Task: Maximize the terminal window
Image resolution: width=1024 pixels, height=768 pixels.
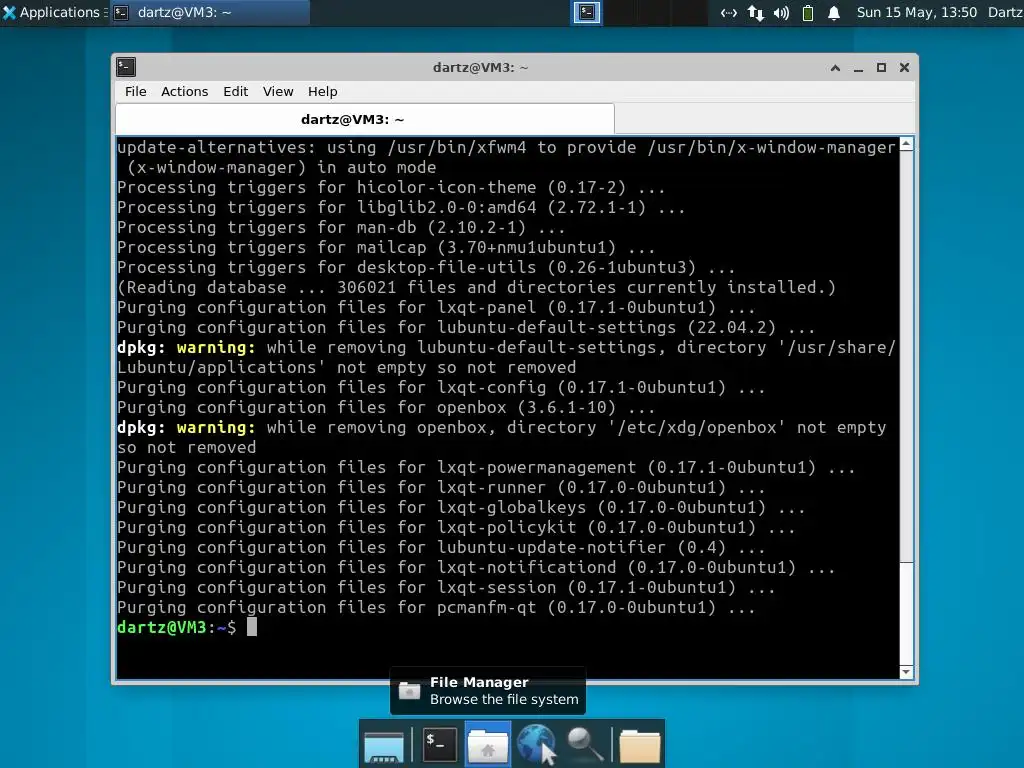Action: (881, 67)
